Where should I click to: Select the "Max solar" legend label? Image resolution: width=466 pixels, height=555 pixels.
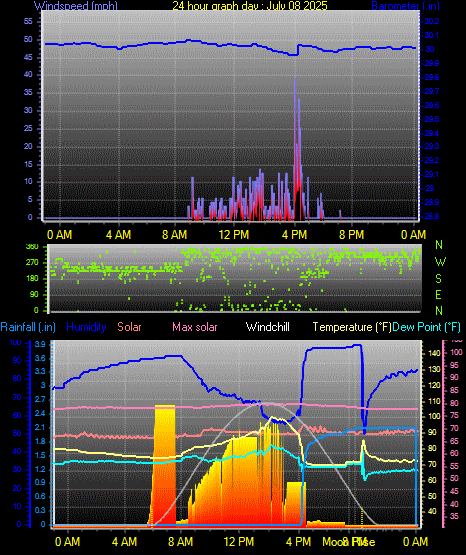pyautogui.click(x=195, y=327)
